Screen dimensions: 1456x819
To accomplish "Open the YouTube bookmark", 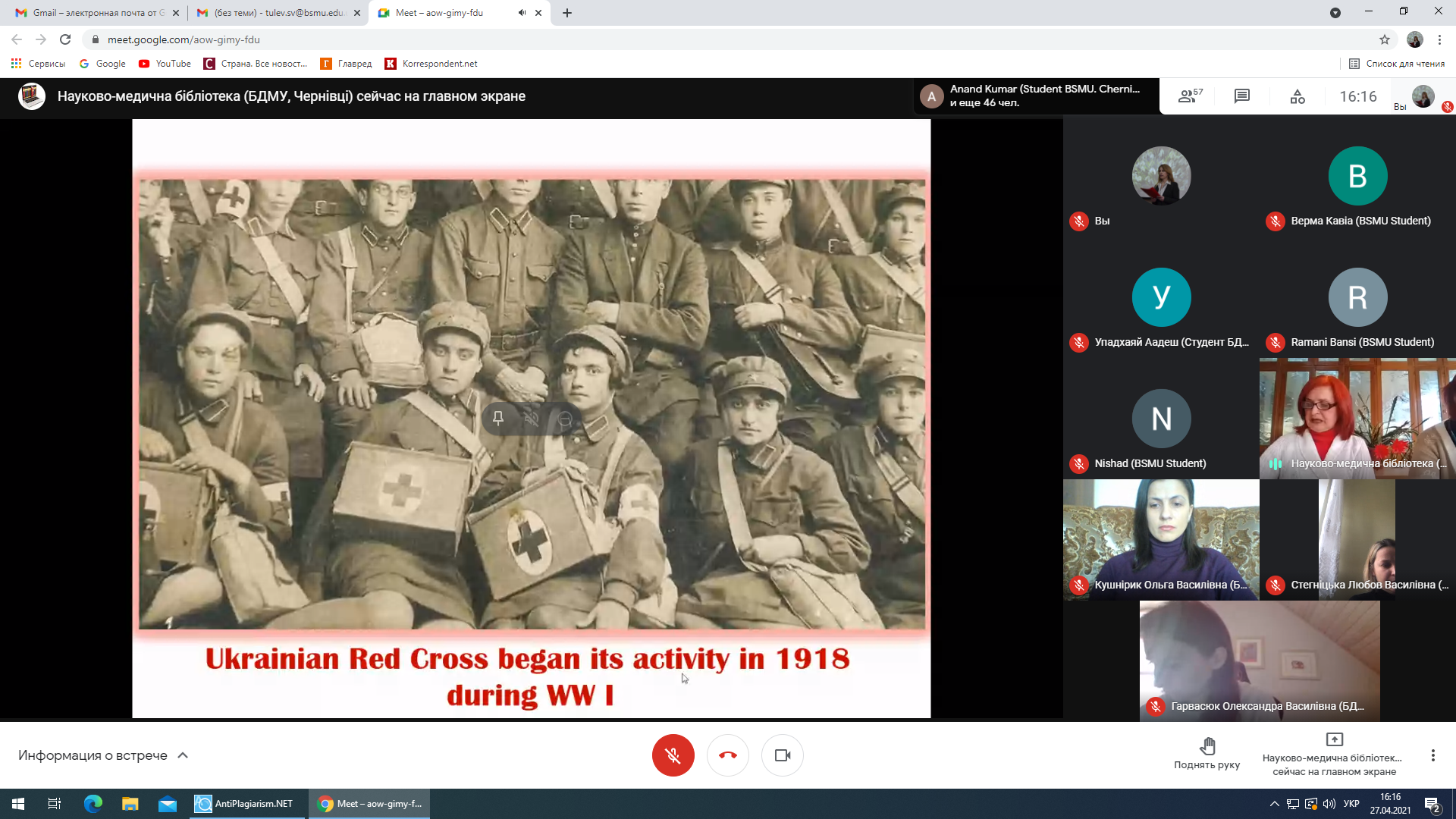I will 165,64.
